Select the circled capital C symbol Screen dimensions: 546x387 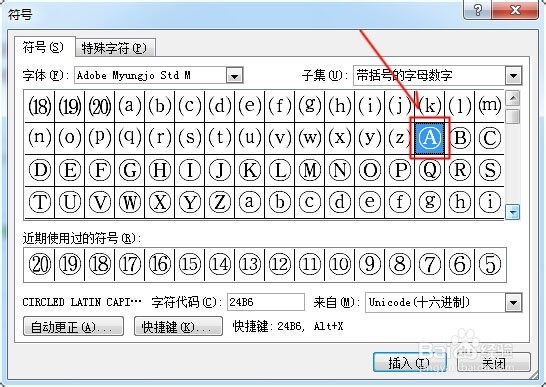(x=490, y=138)
